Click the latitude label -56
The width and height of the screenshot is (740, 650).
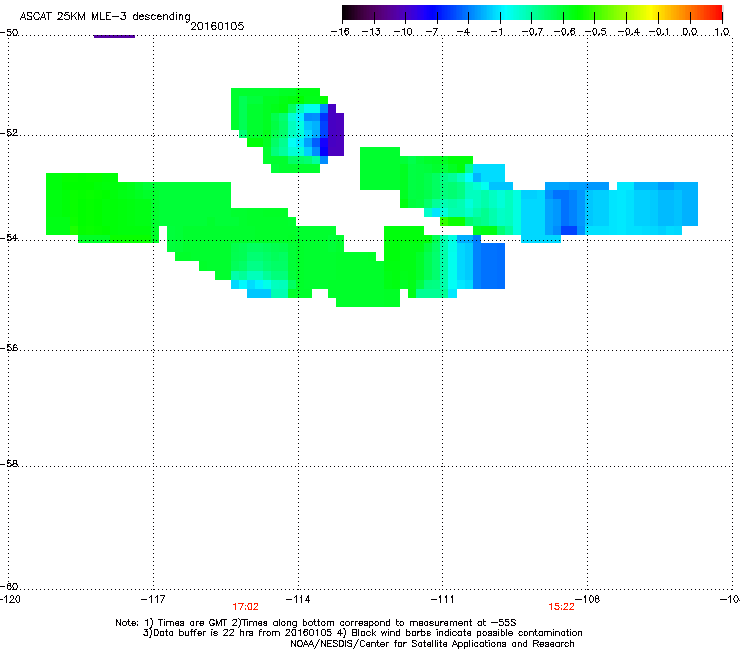[9, 348]
